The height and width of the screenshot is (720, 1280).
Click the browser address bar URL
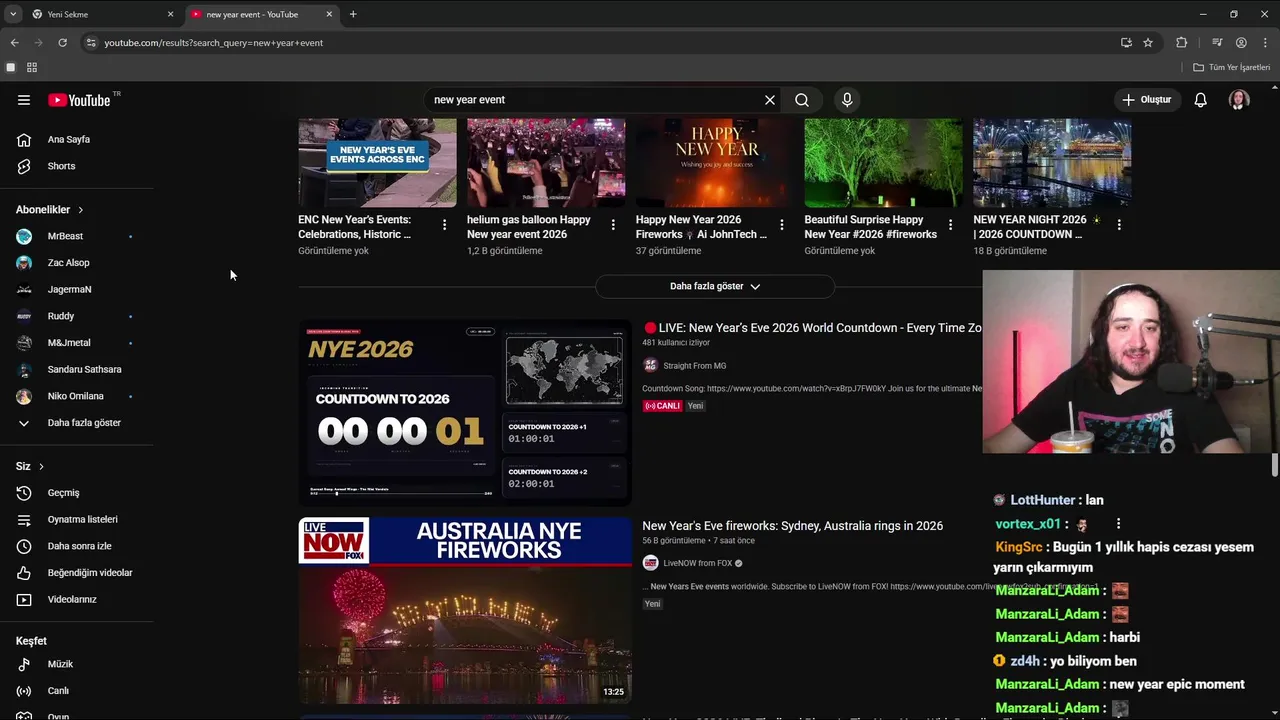214,43
